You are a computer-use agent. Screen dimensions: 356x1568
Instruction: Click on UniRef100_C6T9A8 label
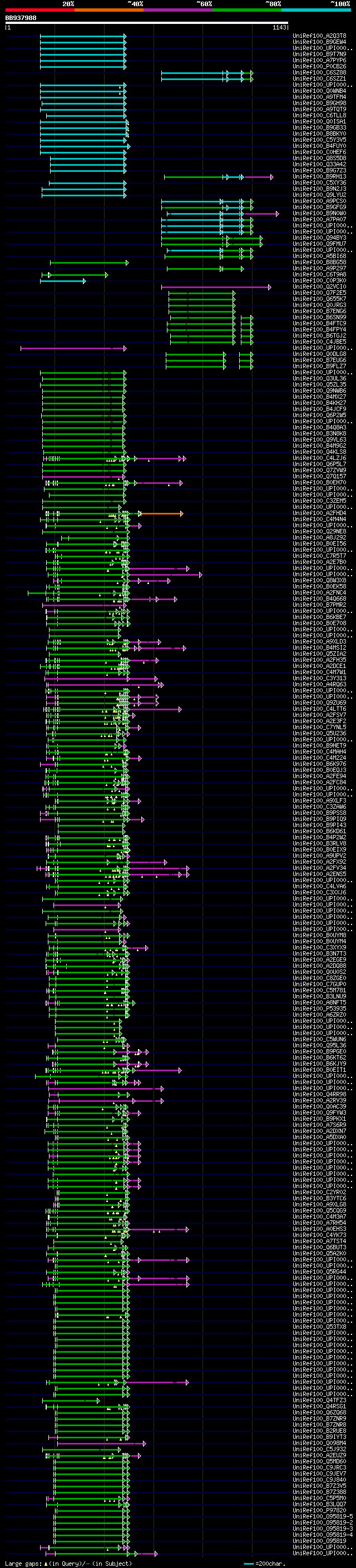319,275
